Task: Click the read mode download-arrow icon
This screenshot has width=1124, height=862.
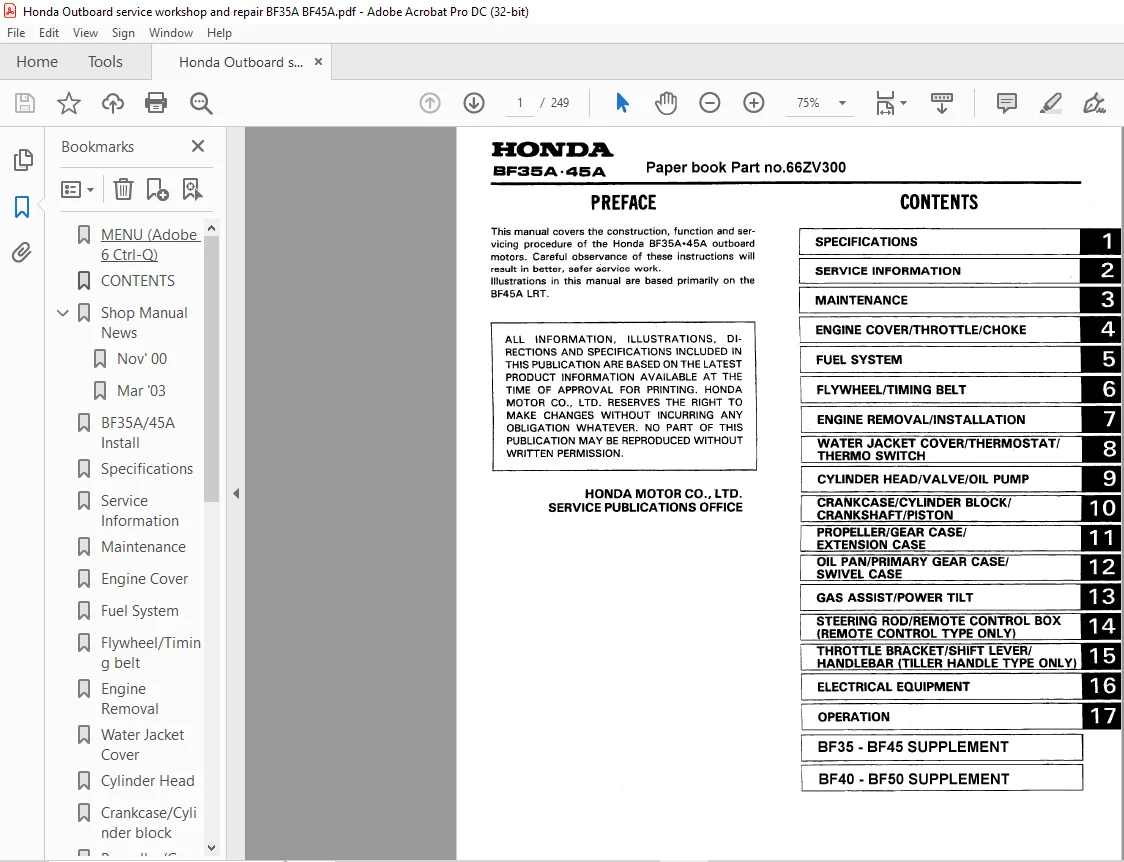Action: [x=941, y=103]
